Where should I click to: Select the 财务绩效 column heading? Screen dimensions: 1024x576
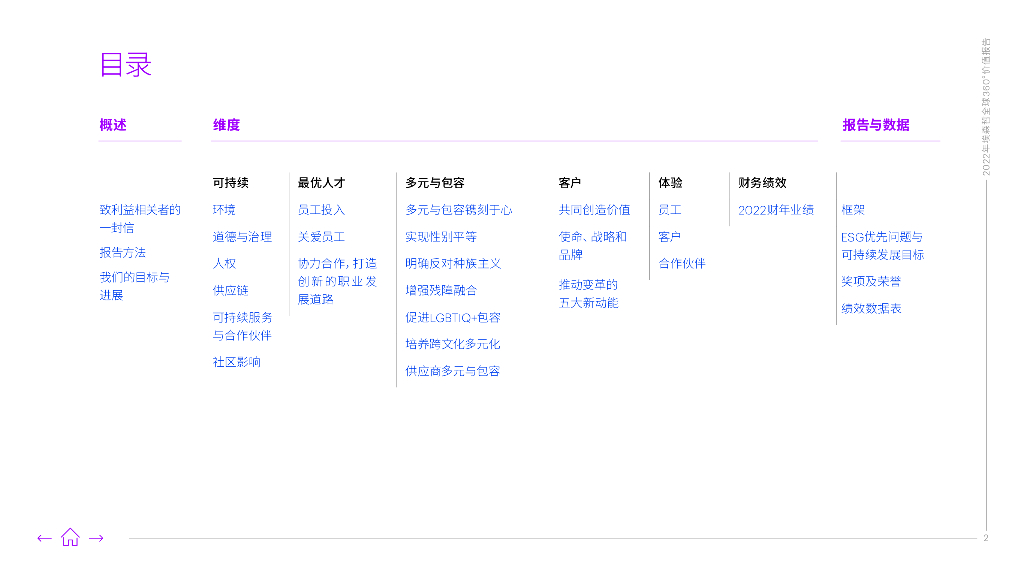point(762,183)
